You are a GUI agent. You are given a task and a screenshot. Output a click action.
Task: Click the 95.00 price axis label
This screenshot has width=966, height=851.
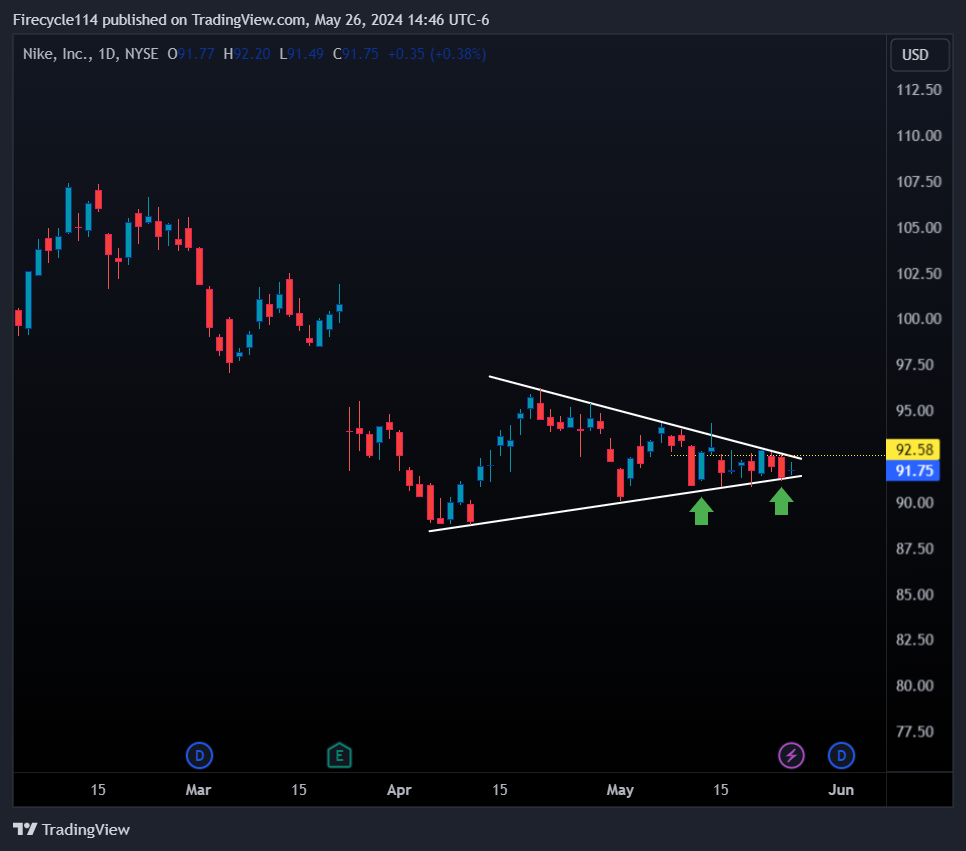[x=915, y=410]
